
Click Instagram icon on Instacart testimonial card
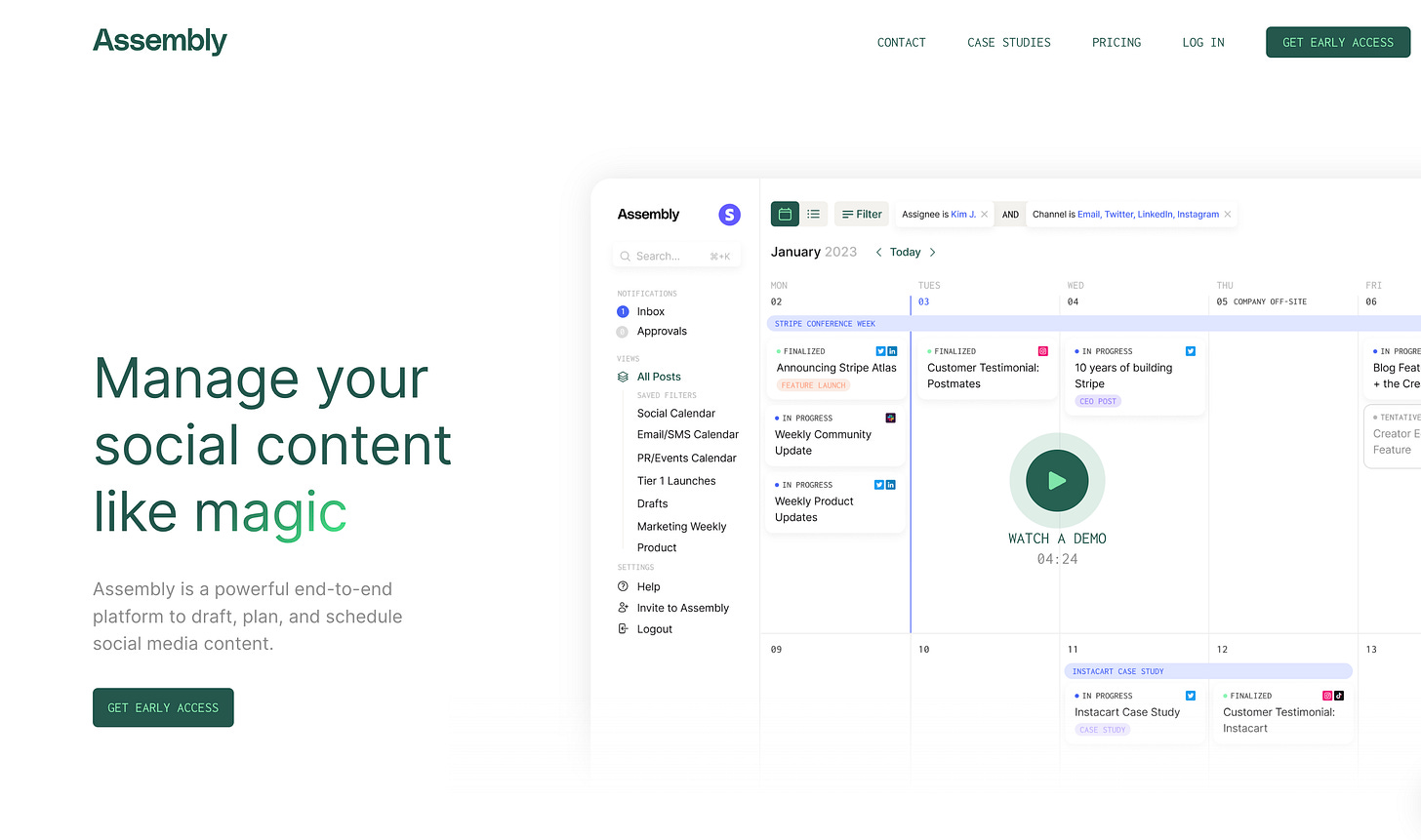click(1327, 696)
